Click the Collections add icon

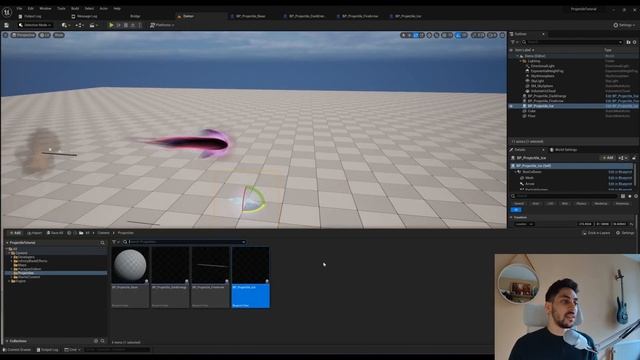point(96,341)
